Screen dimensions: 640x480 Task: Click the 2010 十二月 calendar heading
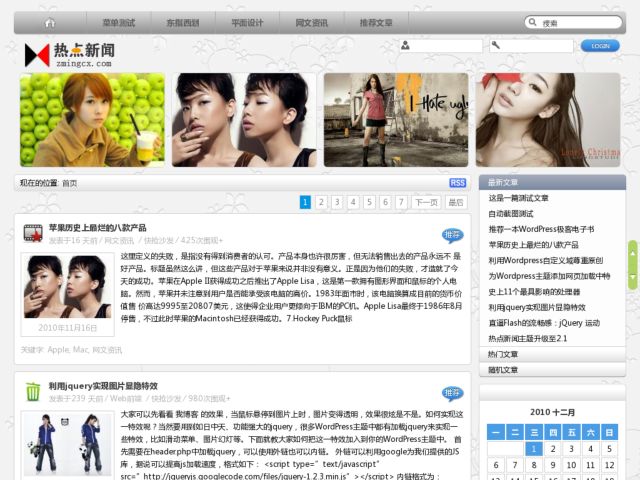tap(552, 412)
